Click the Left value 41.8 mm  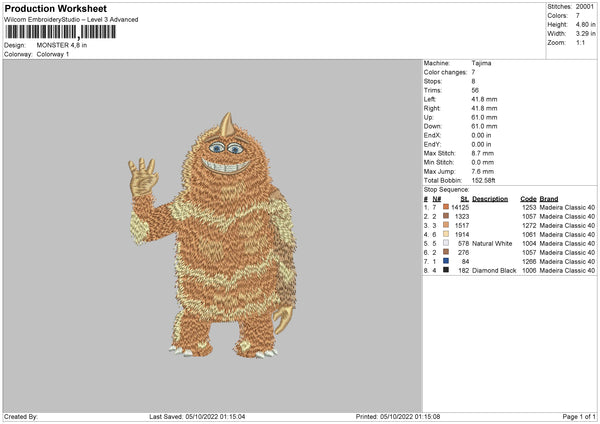[484, 99]
